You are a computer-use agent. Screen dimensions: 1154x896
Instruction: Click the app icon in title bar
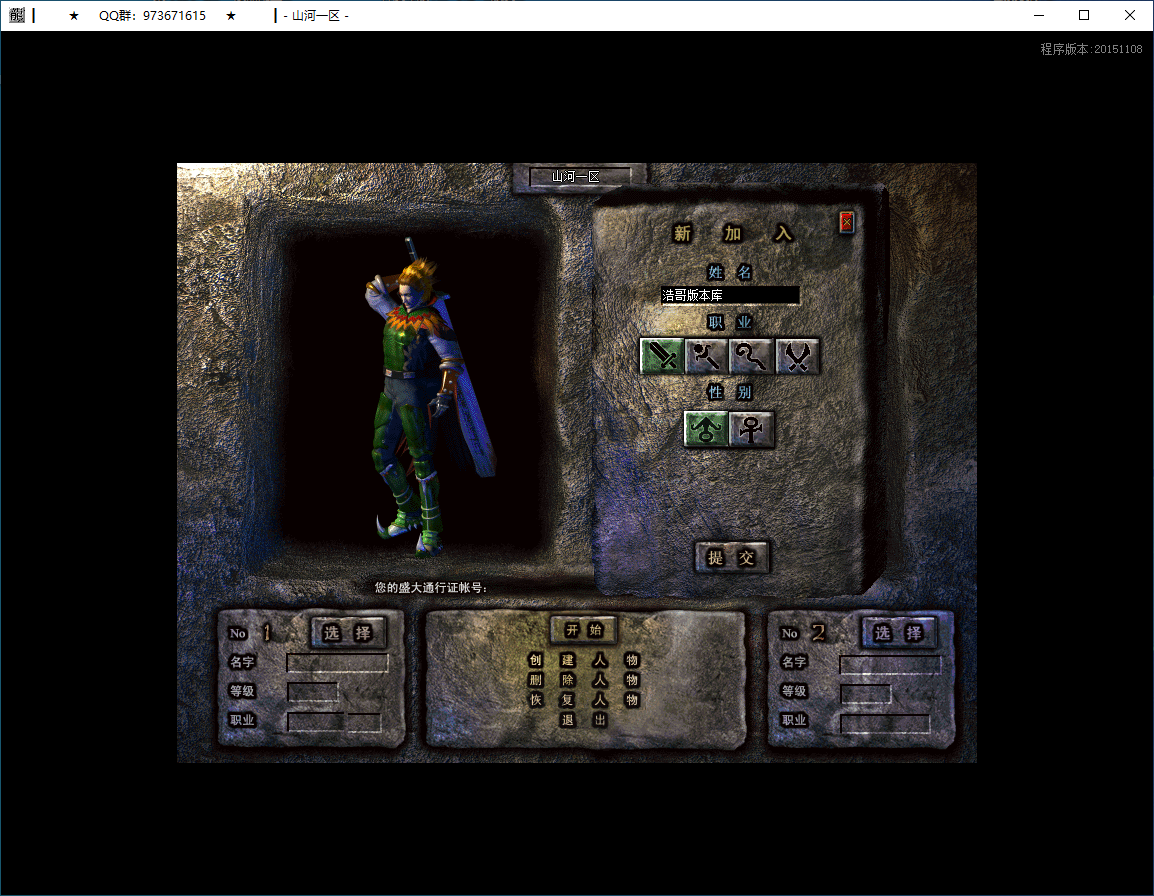[17, 15]
